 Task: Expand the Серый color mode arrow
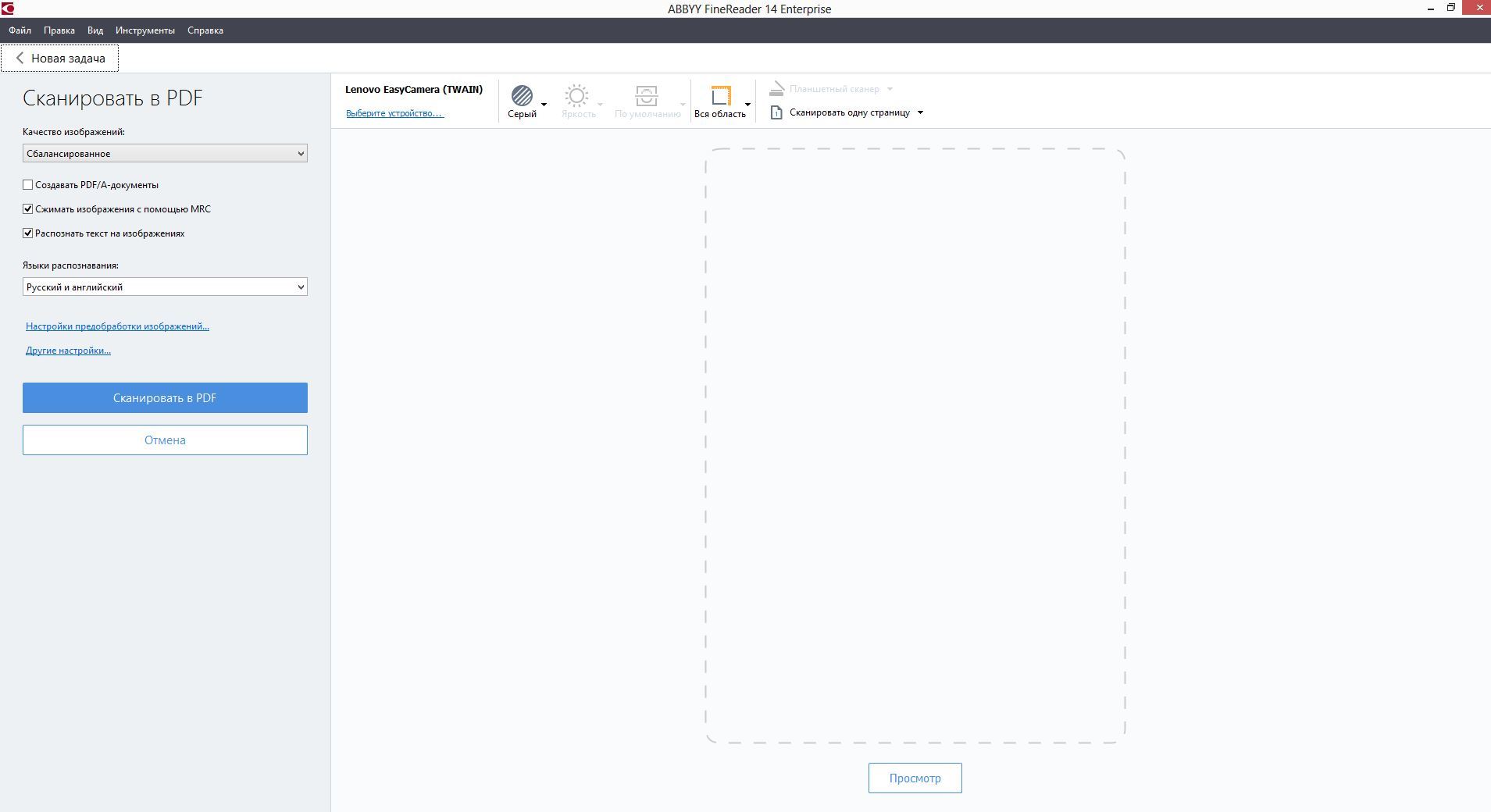pyautogui.click(x=544, y=105)
